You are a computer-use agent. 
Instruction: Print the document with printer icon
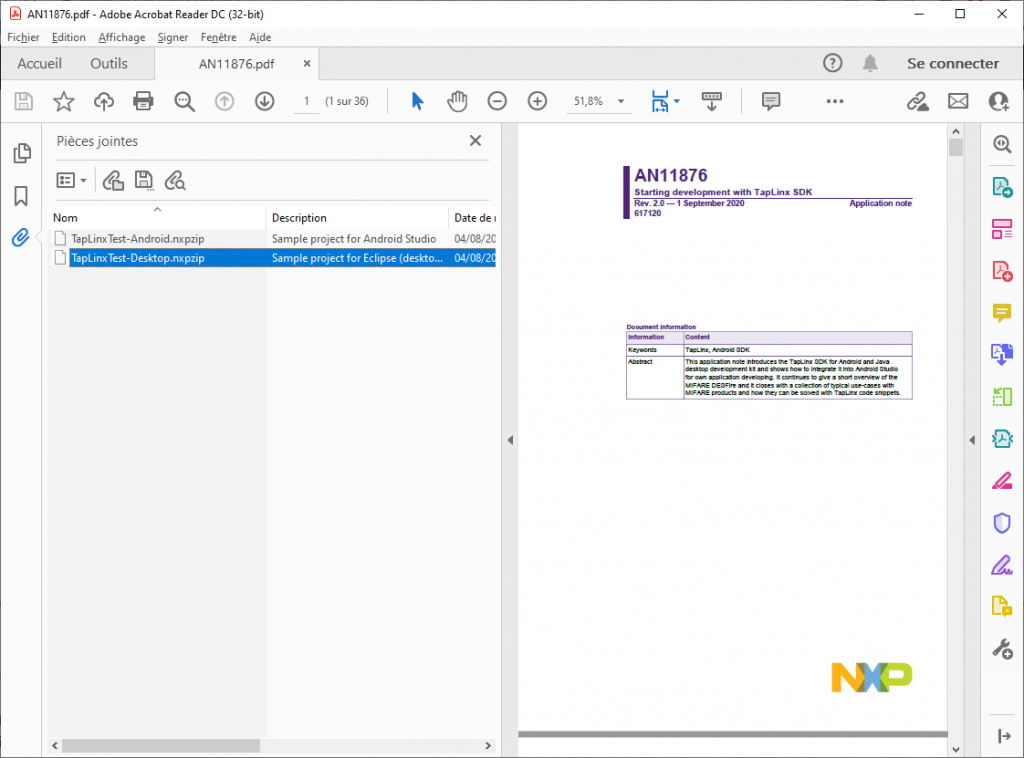(x=143, y=101)
